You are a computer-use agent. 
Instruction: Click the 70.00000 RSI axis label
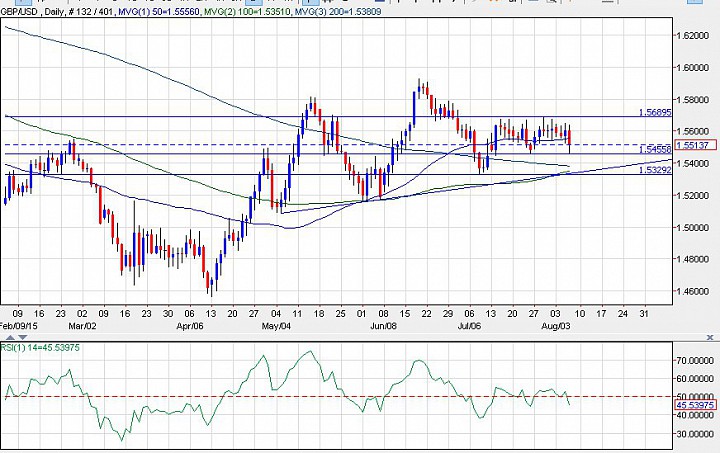(x=695, y=361)
